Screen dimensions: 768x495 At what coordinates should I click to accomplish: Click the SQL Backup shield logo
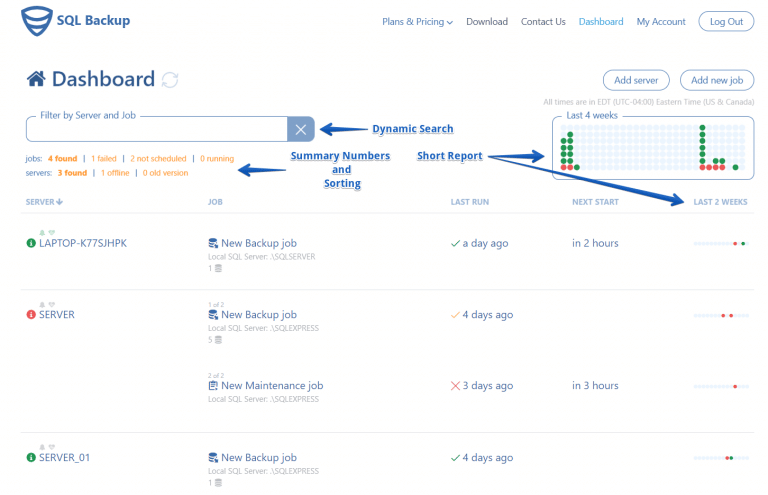[x=36, y=21]
